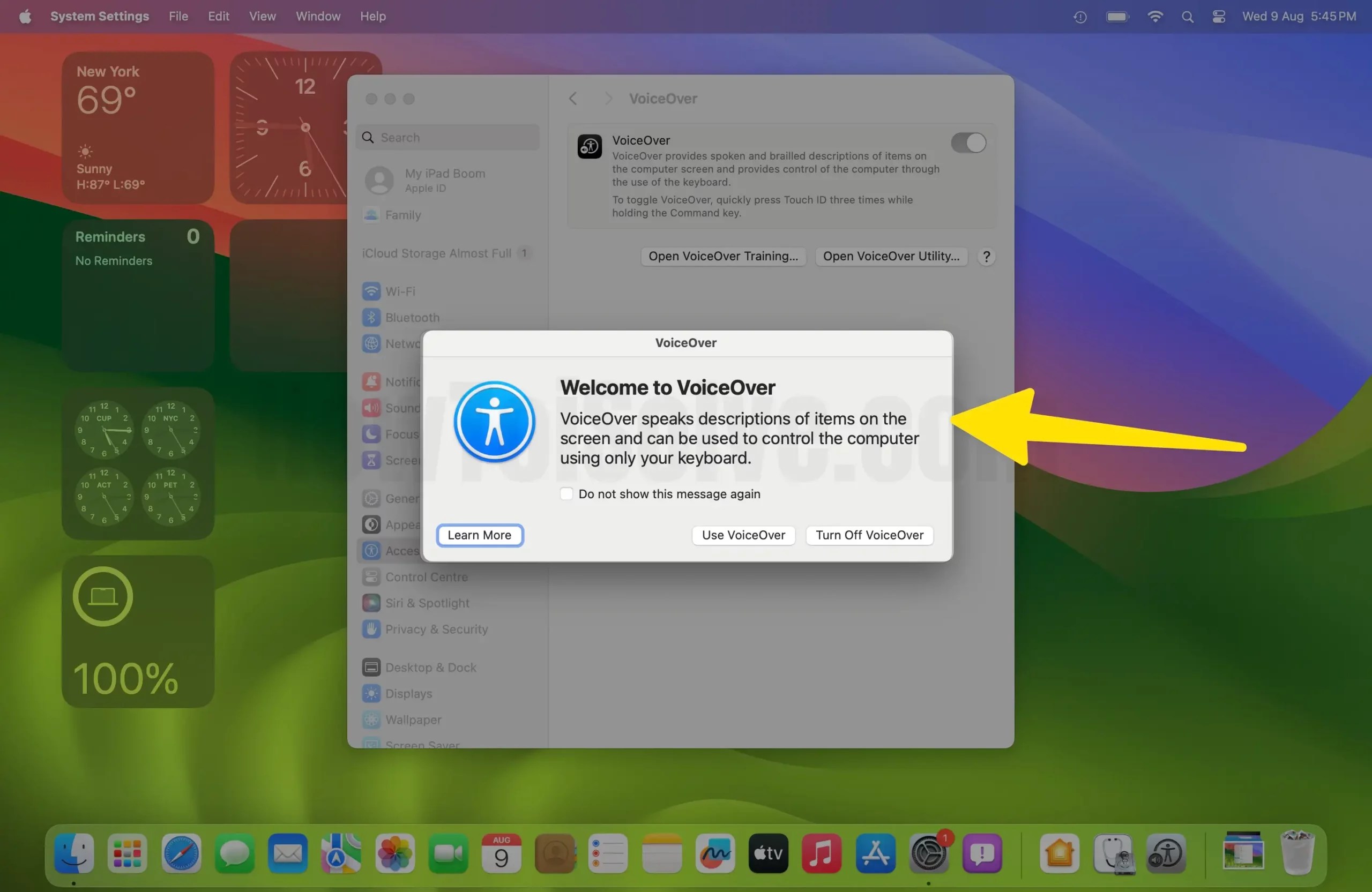This screenshot has width=1372, height=892.
Task: Open Control Centre settings
Action: click(427, 576)
